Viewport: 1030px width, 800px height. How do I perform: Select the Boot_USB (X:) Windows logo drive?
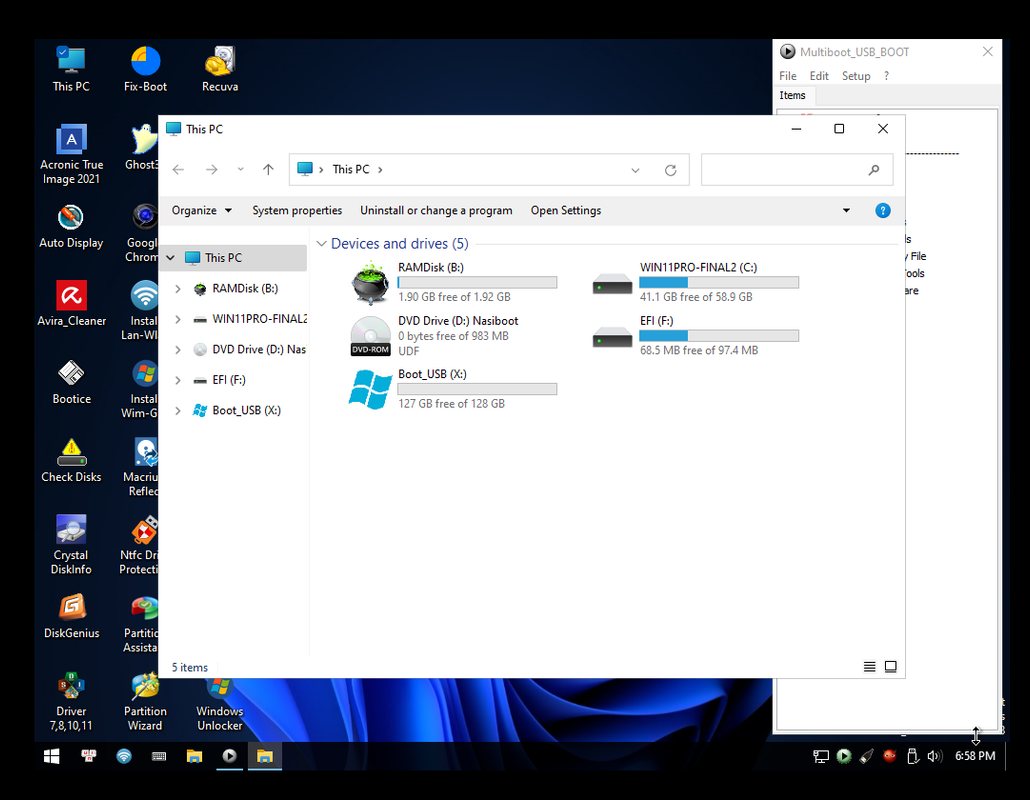click(370, 389)
